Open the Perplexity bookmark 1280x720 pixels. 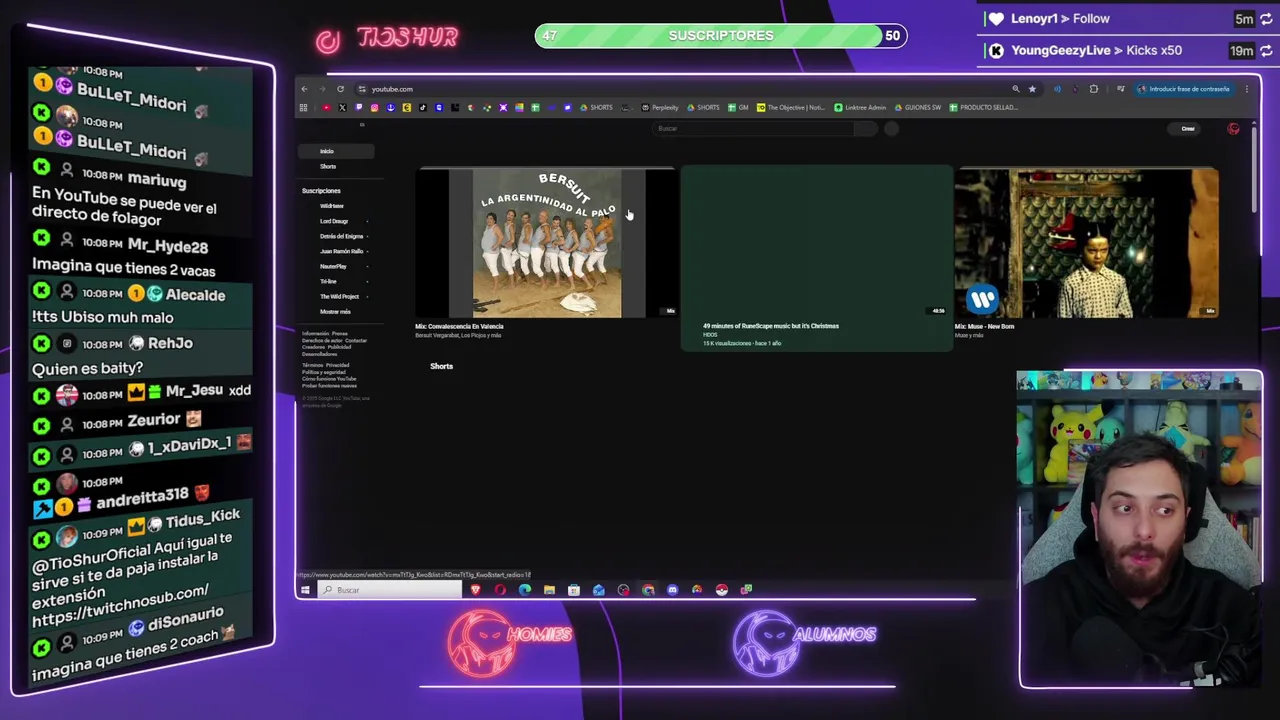tap(660, 107)
